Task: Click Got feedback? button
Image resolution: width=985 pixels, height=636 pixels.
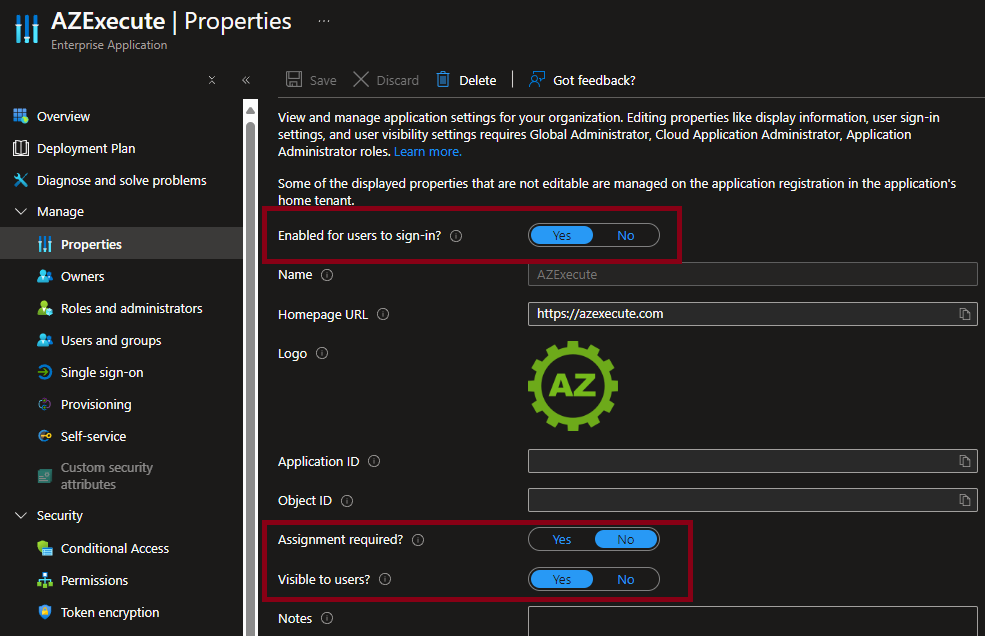Action: pyautogui.click(x=582, y=80)
